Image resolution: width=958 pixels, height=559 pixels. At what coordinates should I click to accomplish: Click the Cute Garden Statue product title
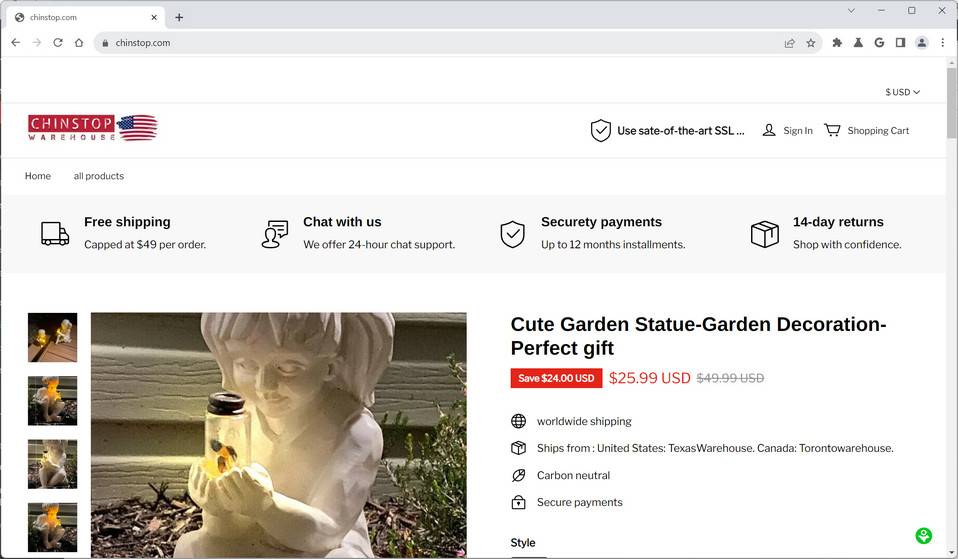point(698,336)
